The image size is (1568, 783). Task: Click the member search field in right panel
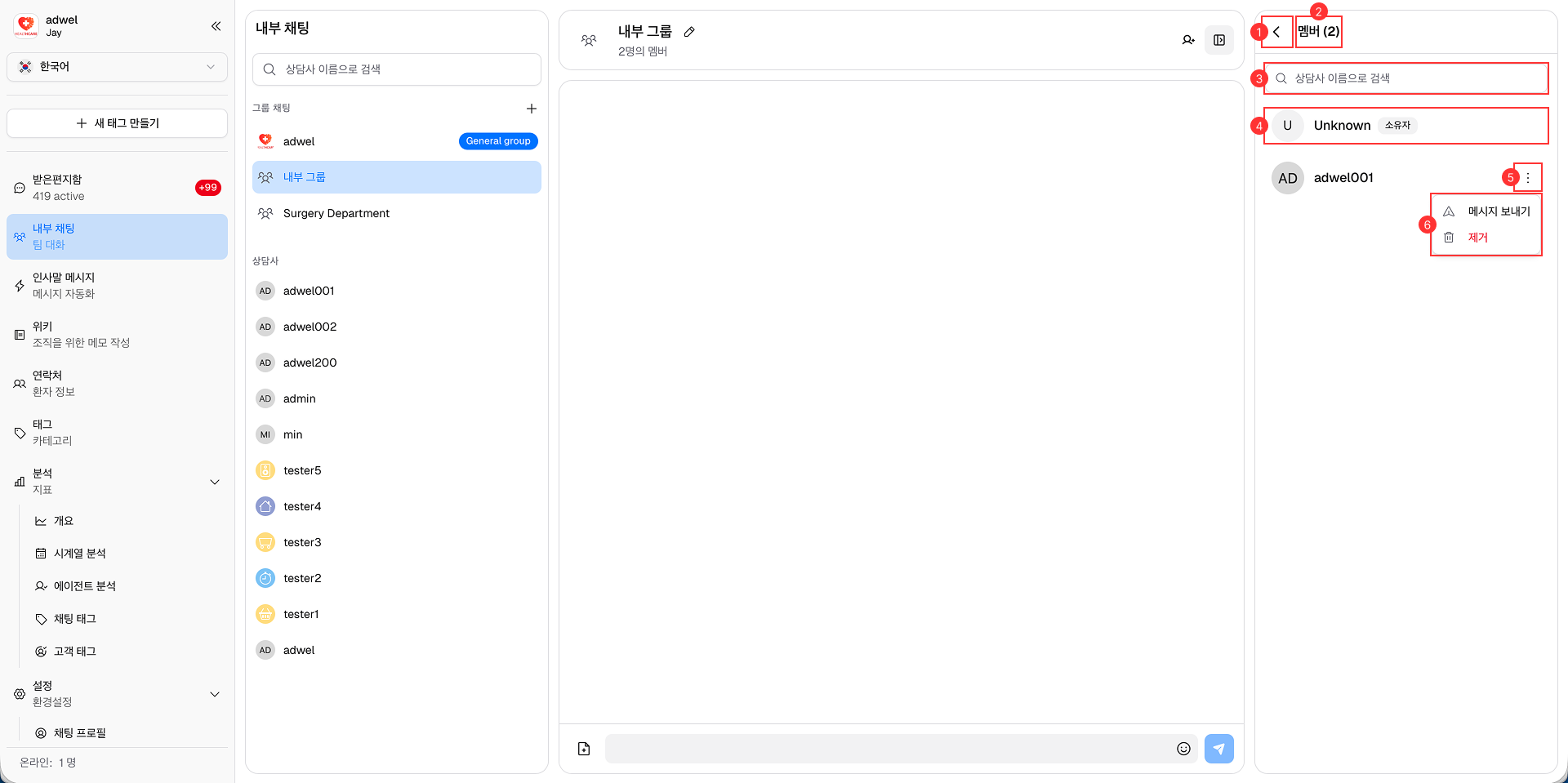click(1405, 78)
